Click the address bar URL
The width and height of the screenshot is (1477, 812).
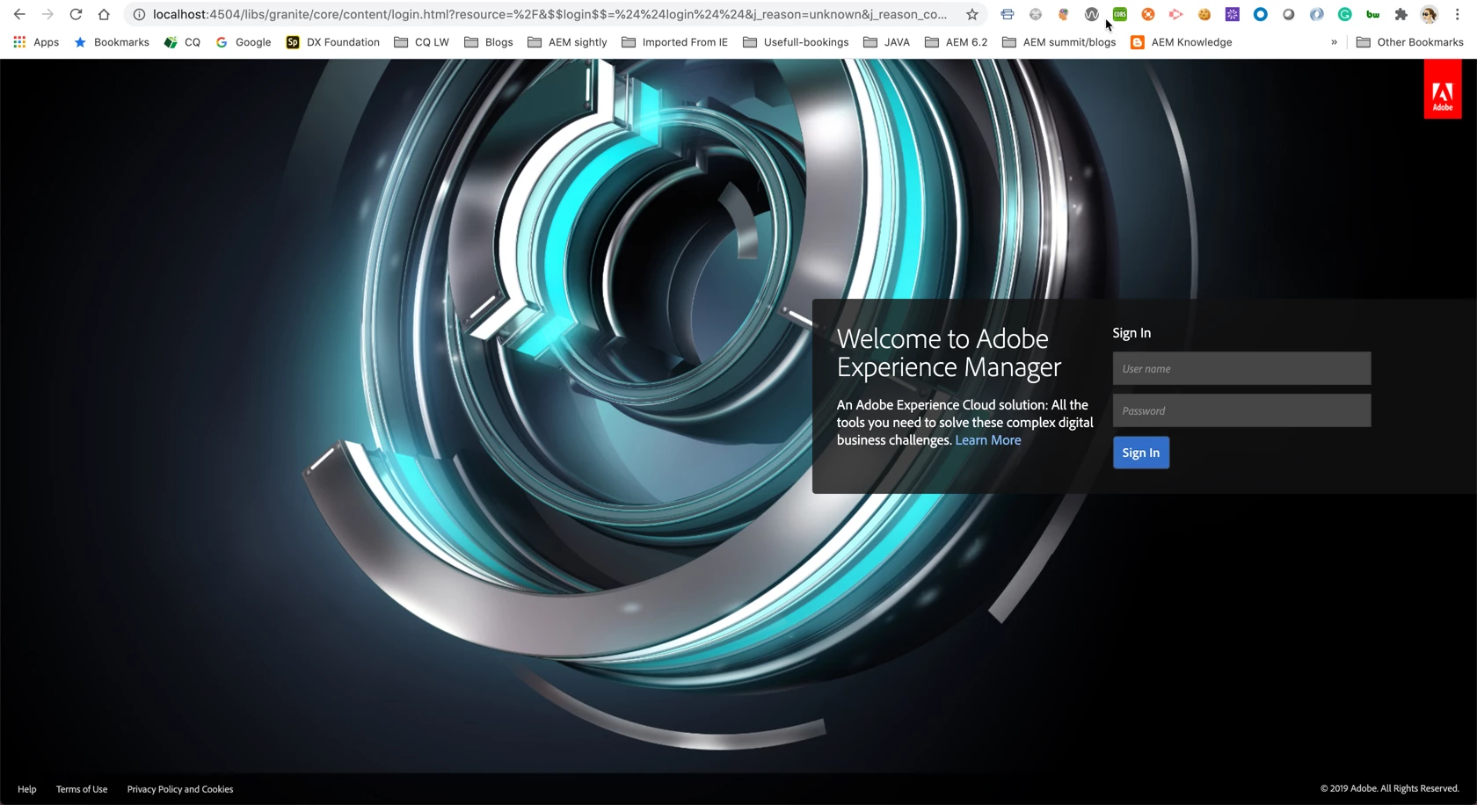tap(549, 14)
